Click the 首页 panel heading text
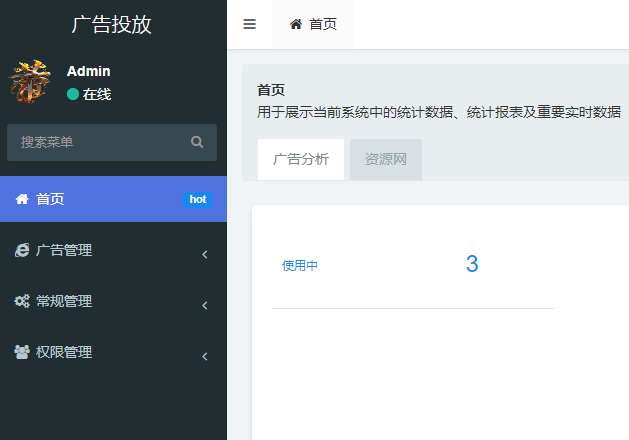Viewport: 629px width, 440px height. pyautogui.click(x=271, y=90)
